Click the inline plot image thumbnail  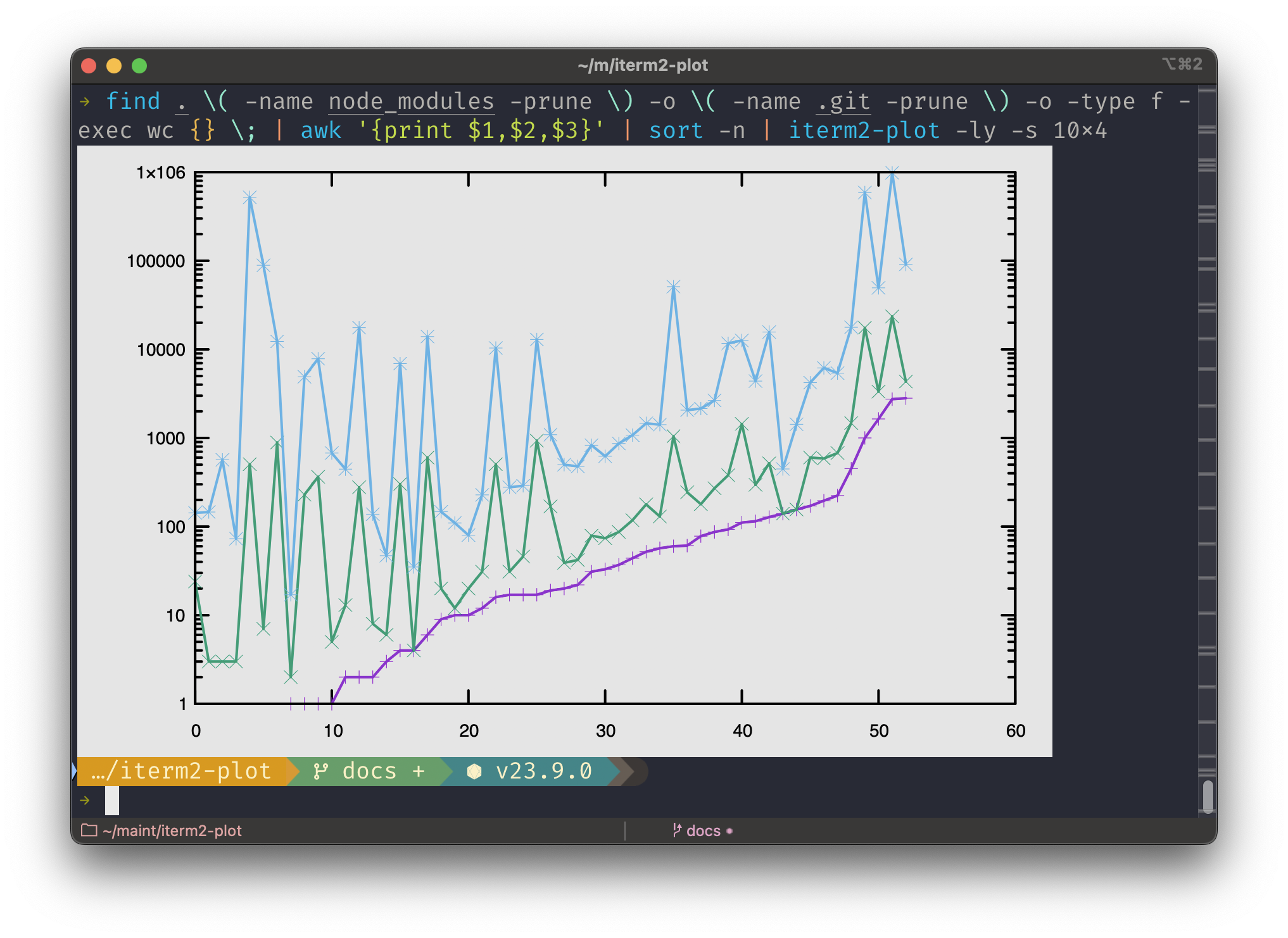pos(564,451)
